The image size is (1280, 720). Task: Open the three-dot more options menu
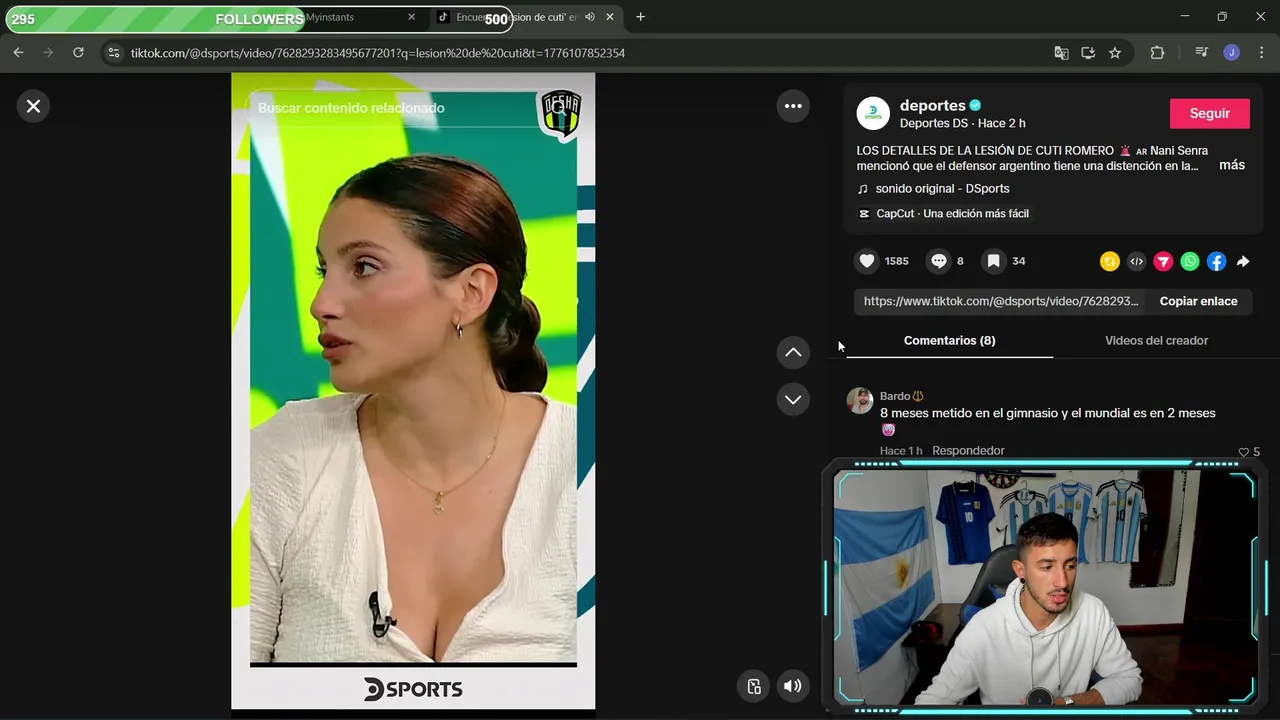click(x=793, y=106)
